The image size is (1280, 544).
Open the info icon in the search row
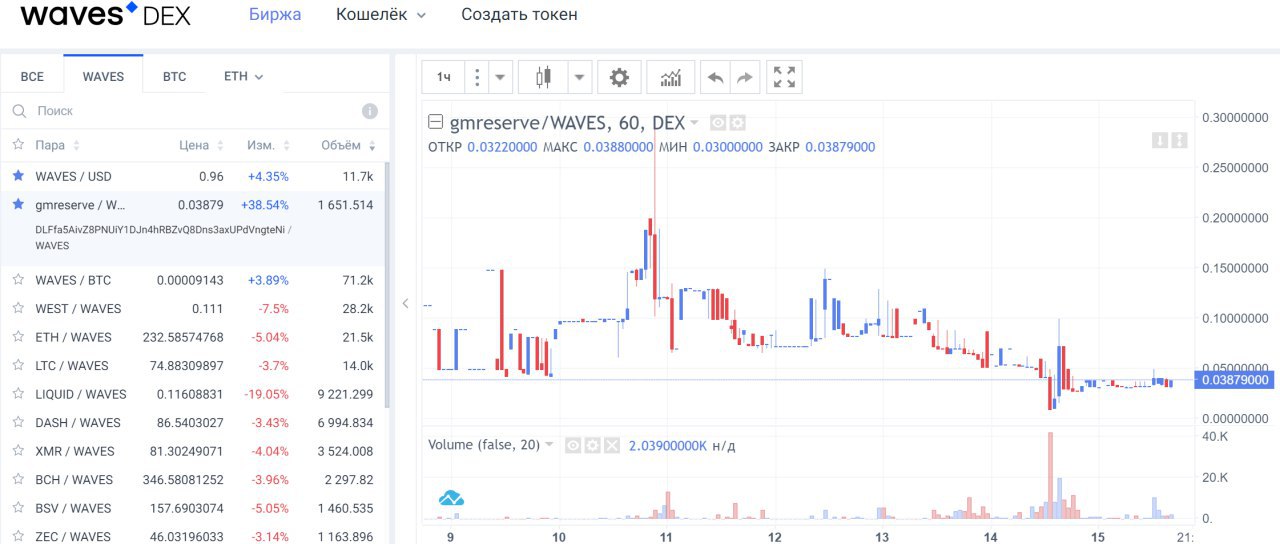pyautogui.click(x=370, y=111)
